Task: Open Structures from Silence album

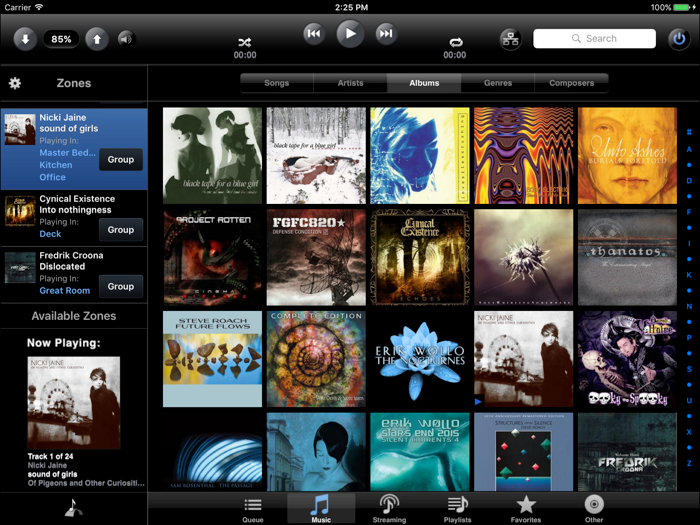Action: [x=524, y=452]
